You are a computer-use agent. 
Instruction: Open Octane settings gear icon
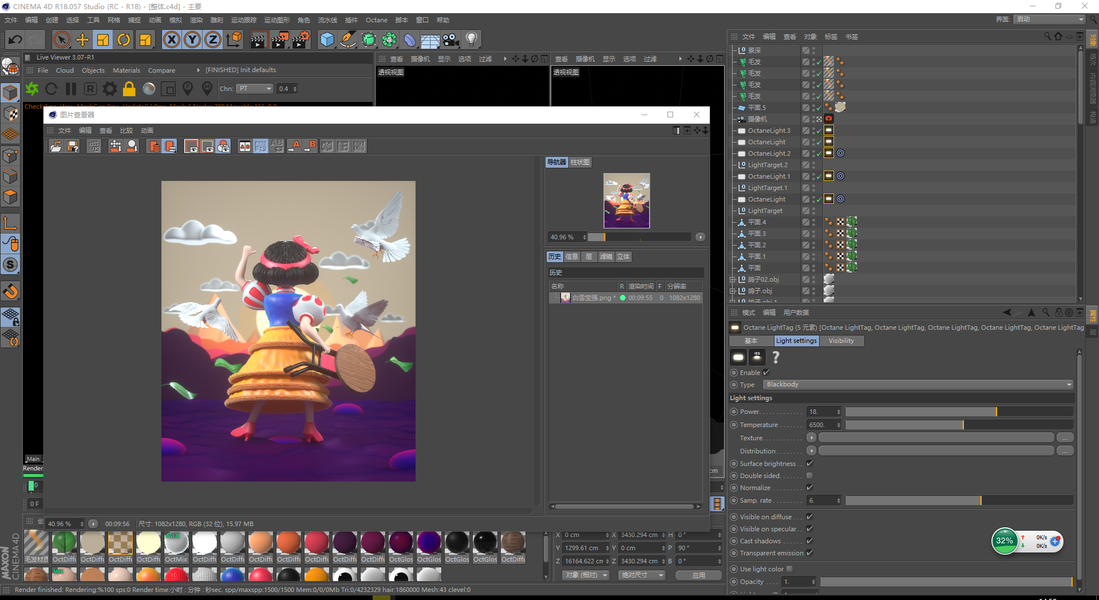tap(110, 89)
